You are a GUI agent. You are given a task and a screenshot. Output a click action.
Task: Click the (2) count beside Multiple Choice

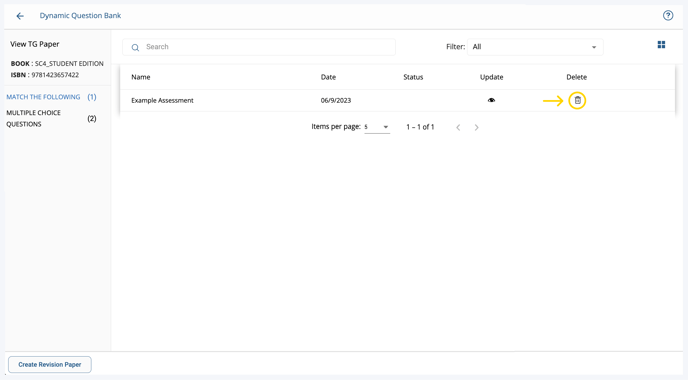coord(92,118)
